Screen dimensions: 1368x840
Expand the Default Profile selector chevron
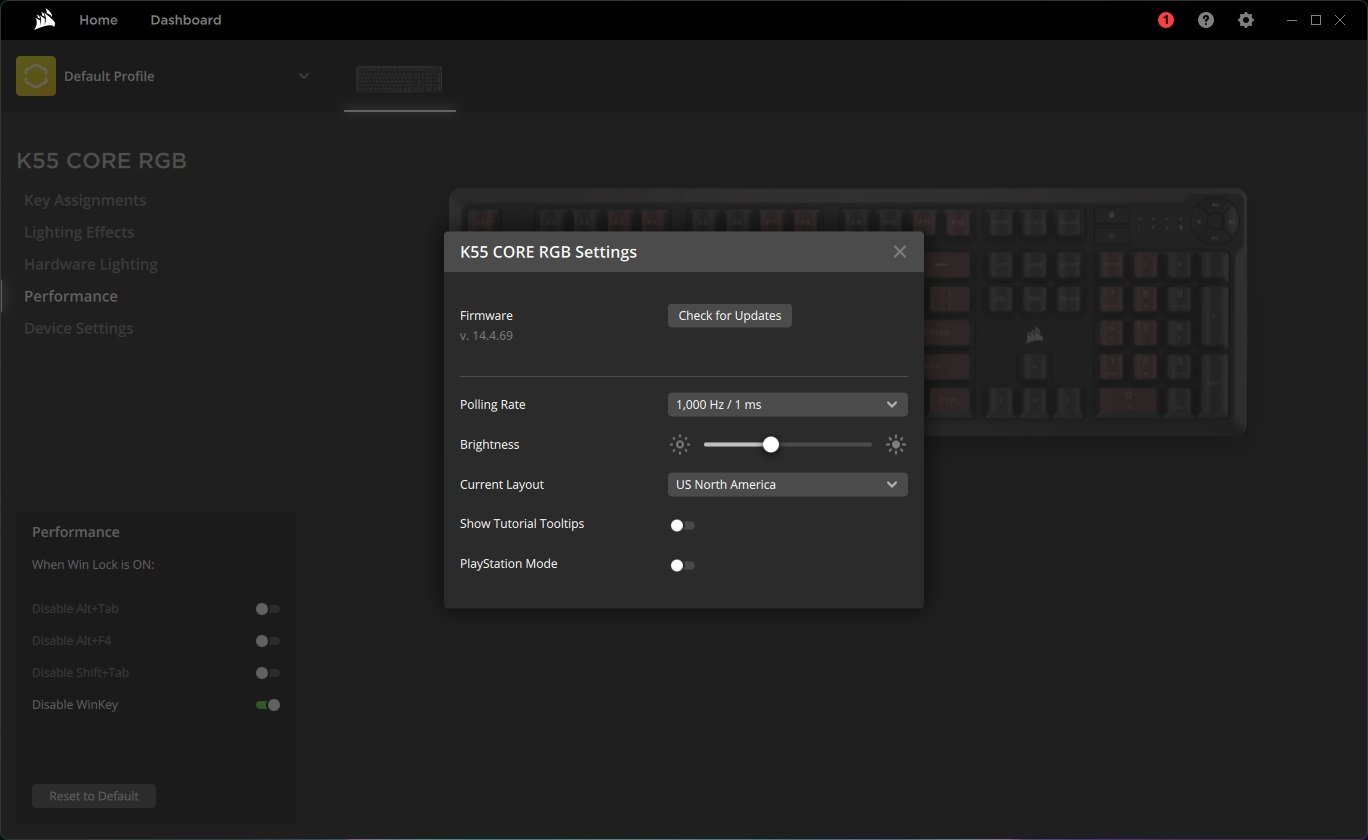click(x=304, y=76)
